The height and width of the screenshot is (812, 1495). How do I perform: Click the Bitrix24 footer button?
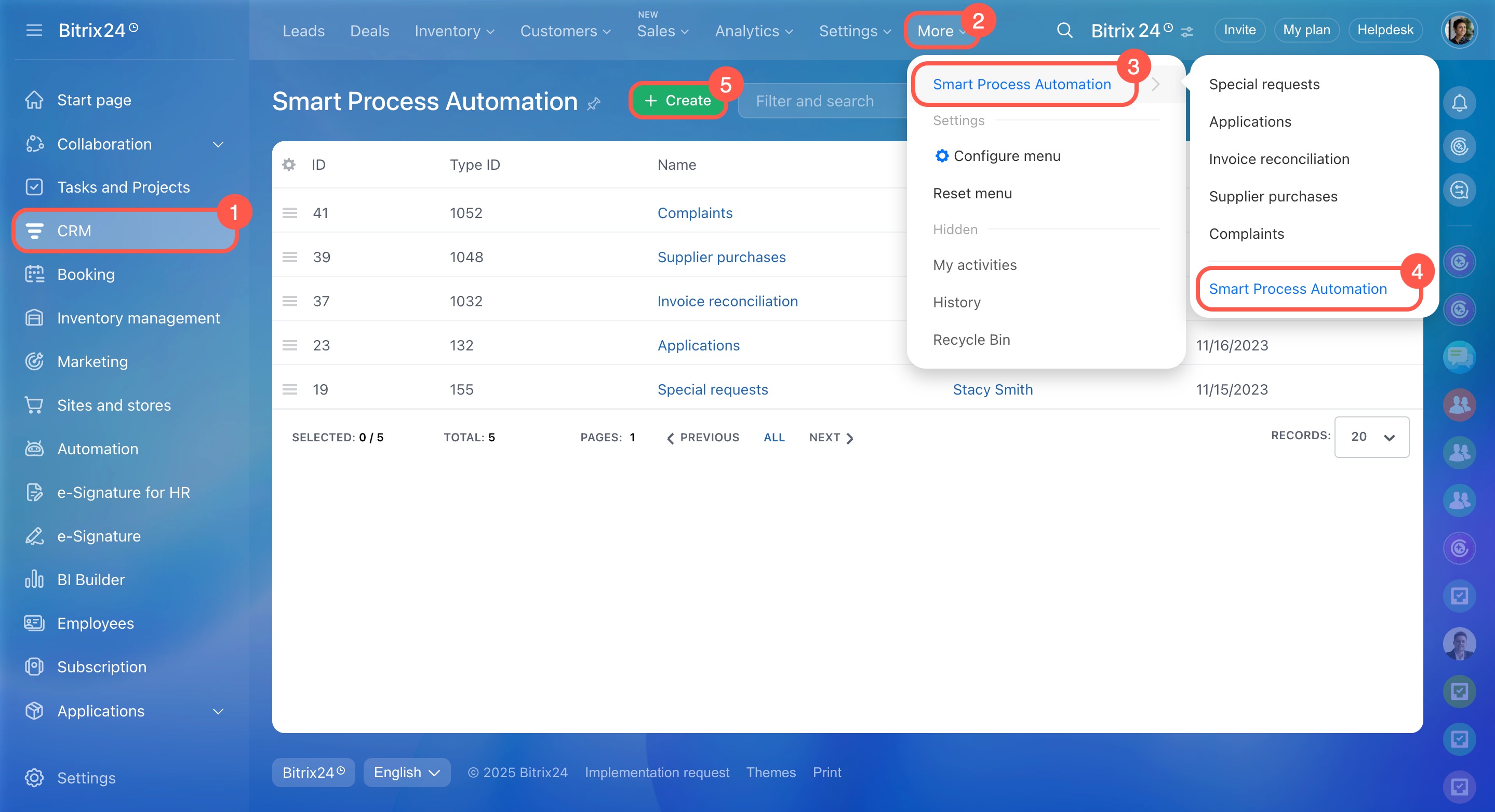point(313,772)
